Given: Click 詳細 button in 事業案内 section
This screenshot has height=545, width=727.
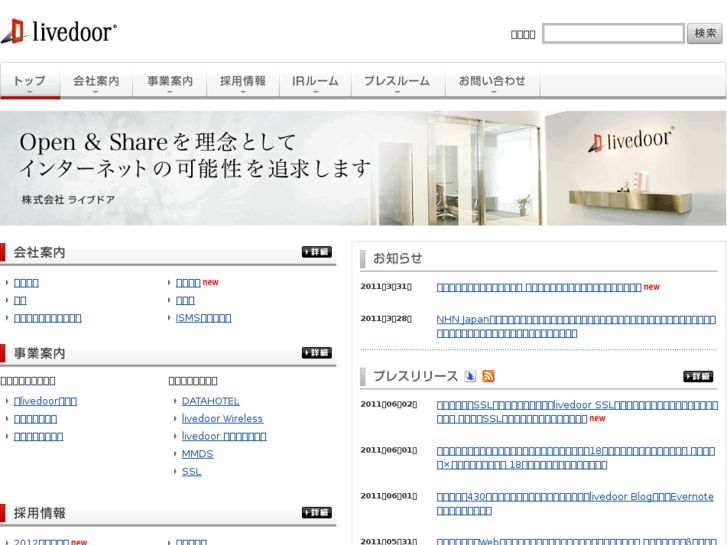Looking at the screenshot, I should click(317, 353).
